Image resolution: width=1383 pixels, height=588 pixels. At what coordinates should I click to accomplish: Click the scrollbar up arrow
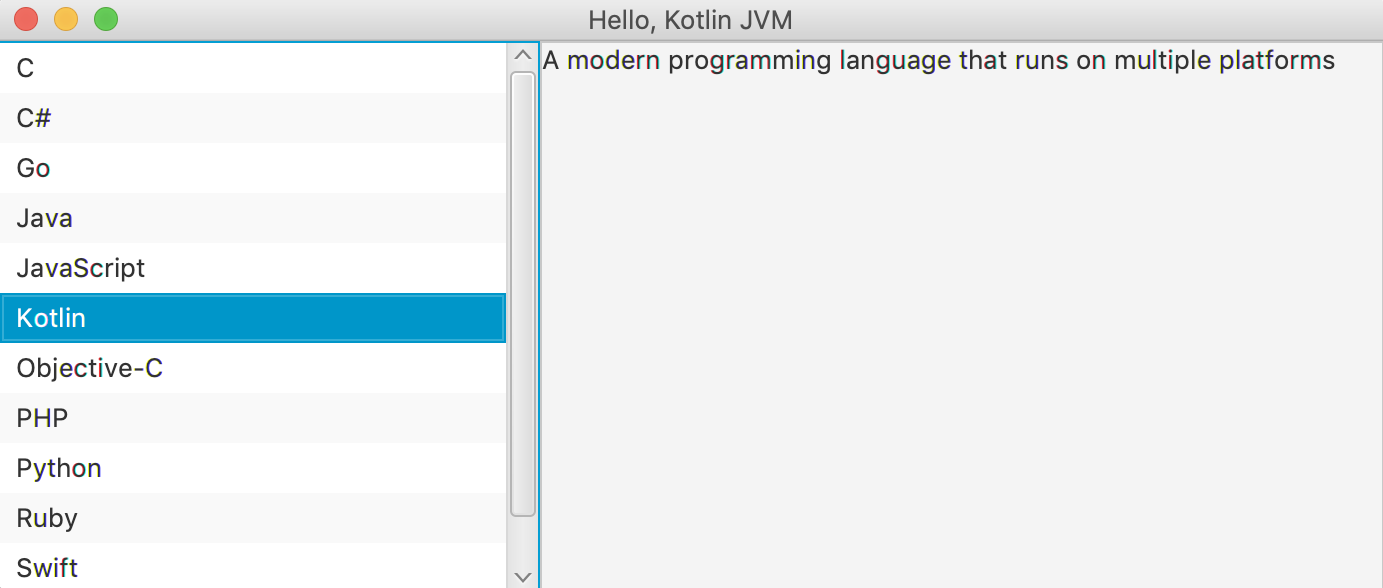pyautogui.click(x=523, y=55)
